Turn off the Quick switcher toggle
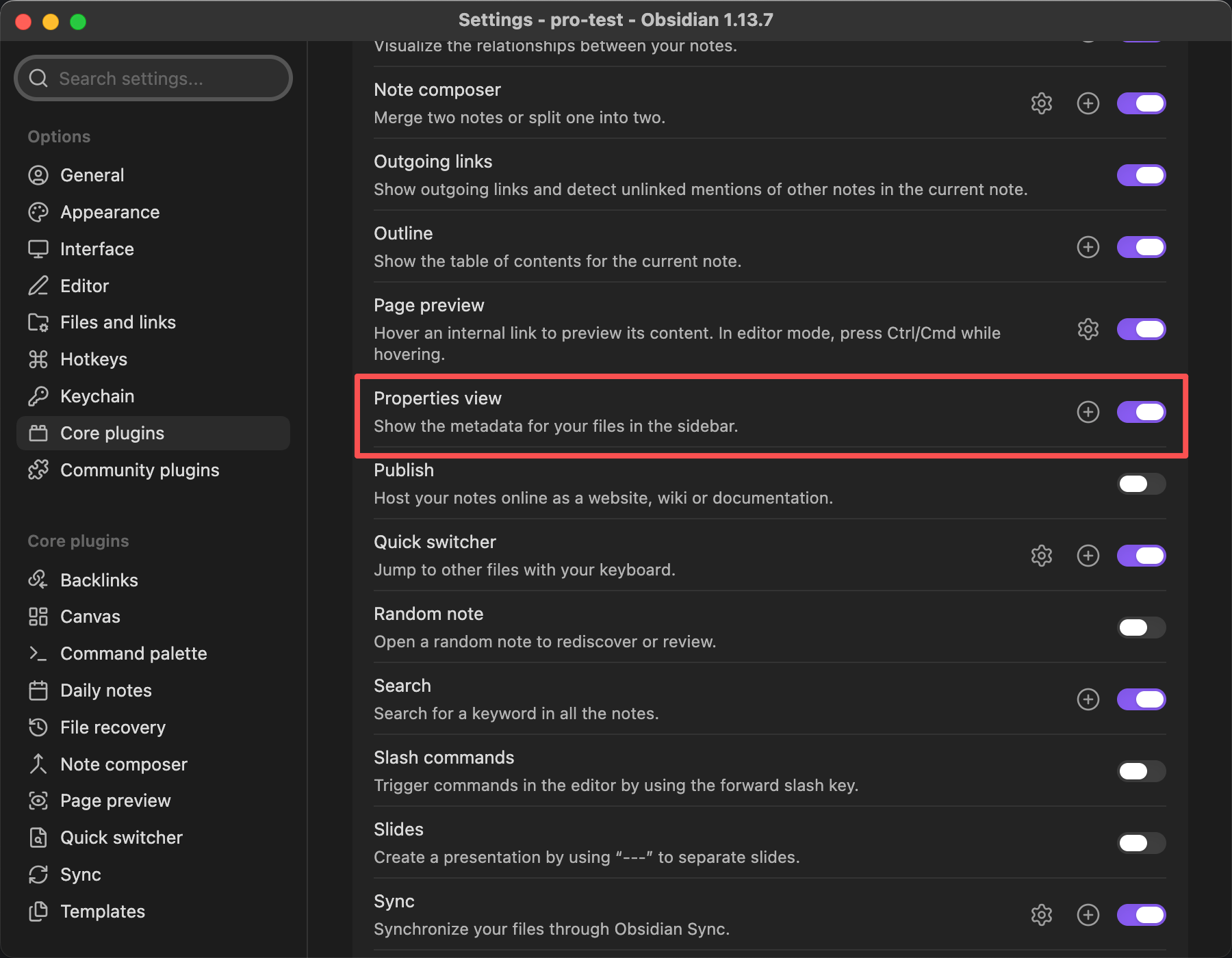This screenshot has height=958, width=1232. coord(1141,556)
